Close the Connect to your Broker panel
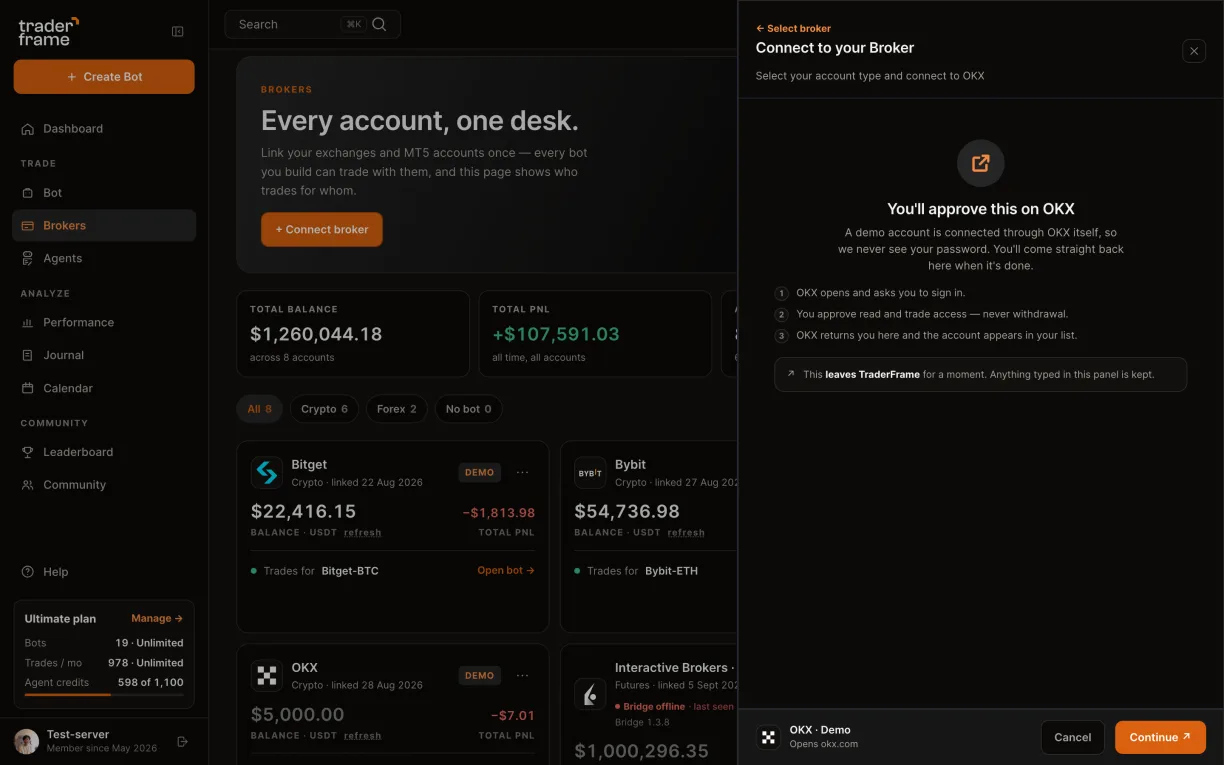This screenshot has height=765, width=1224. [1194, 51]
